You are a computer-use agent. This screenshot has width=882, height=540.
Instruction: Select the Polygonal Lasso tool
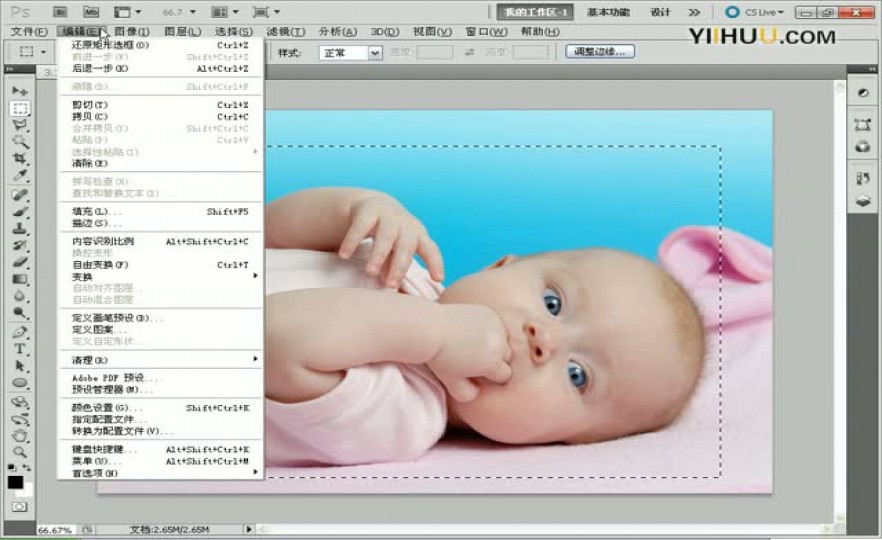tap(20, 125)
